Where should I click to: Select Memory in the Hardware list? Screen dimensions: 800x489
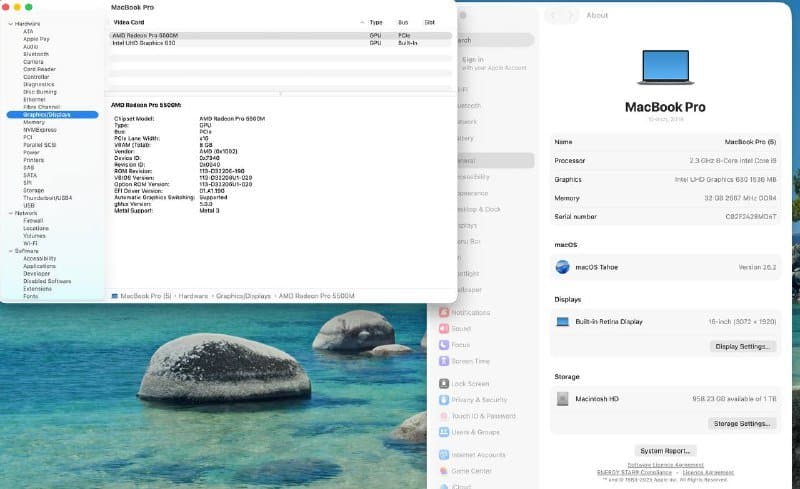coord(34,123)
